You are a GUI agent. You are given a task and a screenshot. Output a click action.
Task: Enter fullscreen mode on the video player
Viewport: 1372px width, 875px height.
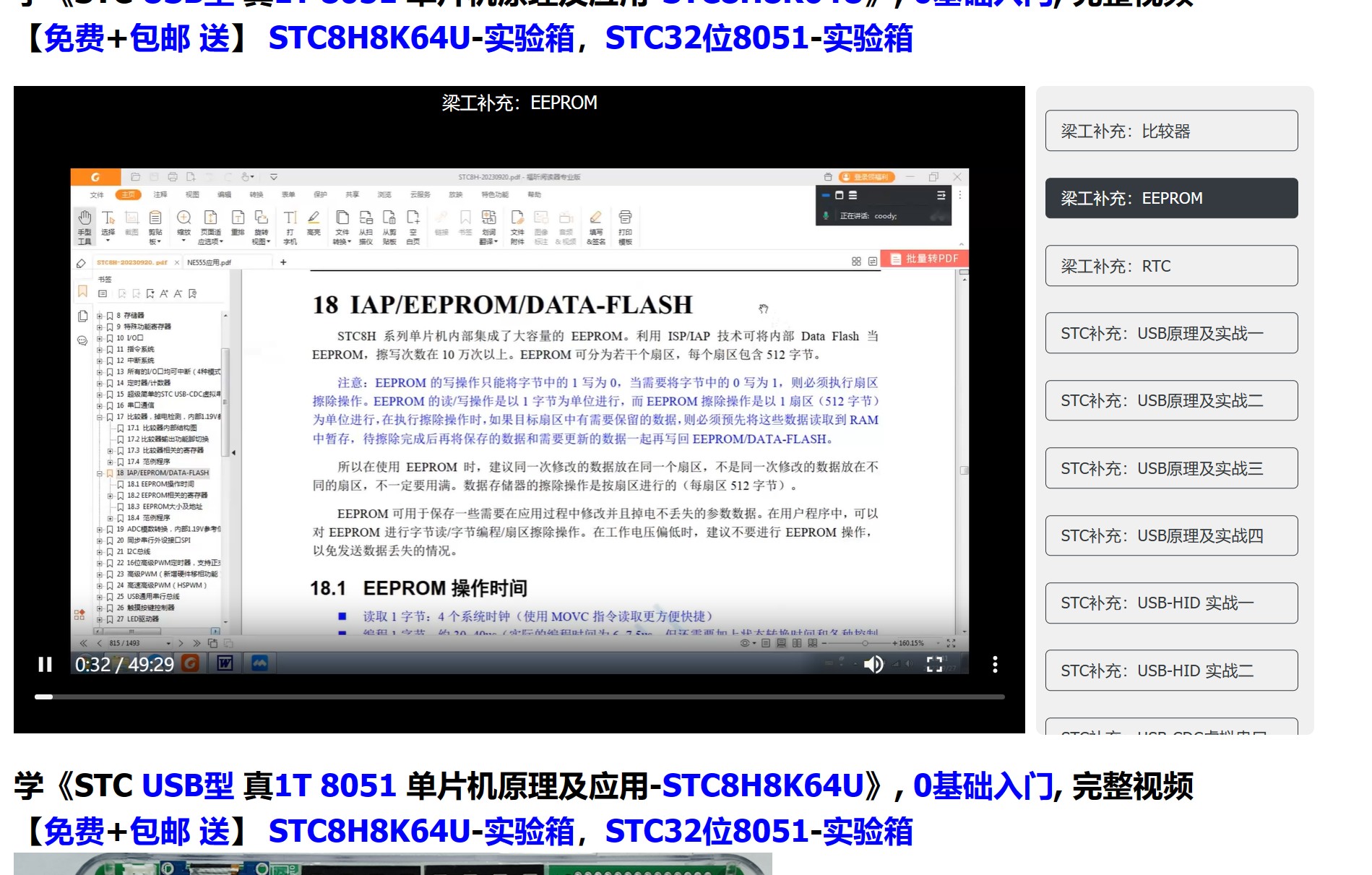pos(934,664)
